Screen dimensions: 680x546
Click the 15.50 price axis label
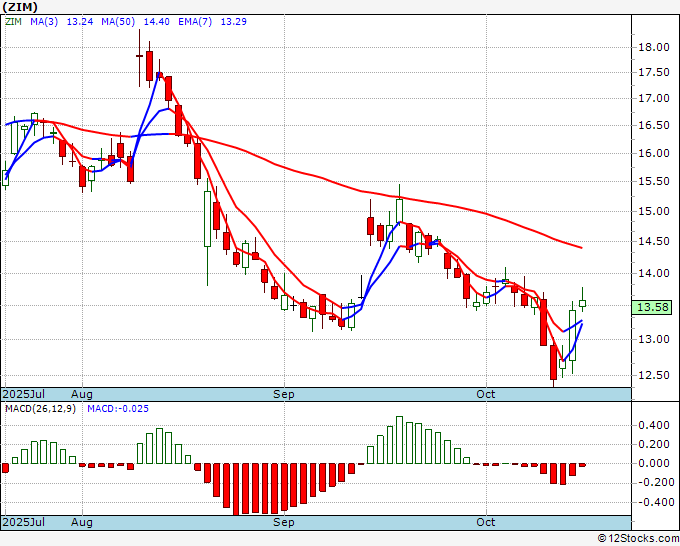(654, 182)
